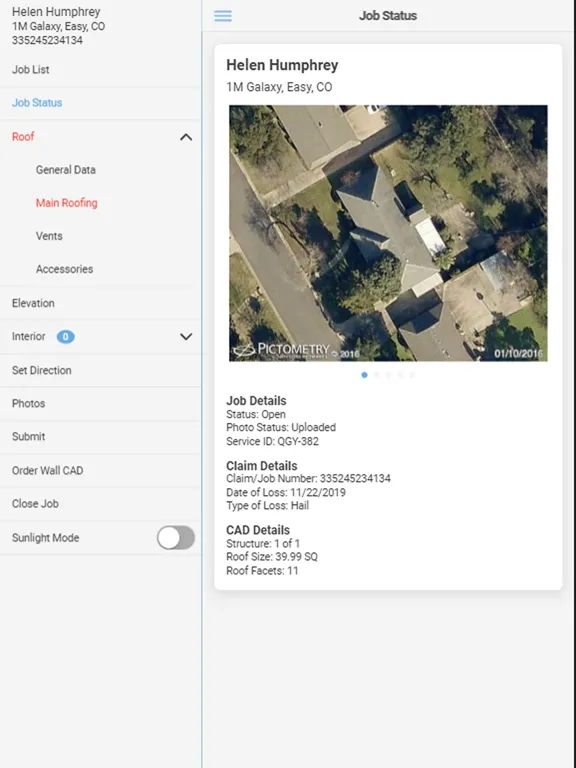Click Structure: 1 of 1
The width and height of the screenshot is (576, 768).
(x=263, y=544)
